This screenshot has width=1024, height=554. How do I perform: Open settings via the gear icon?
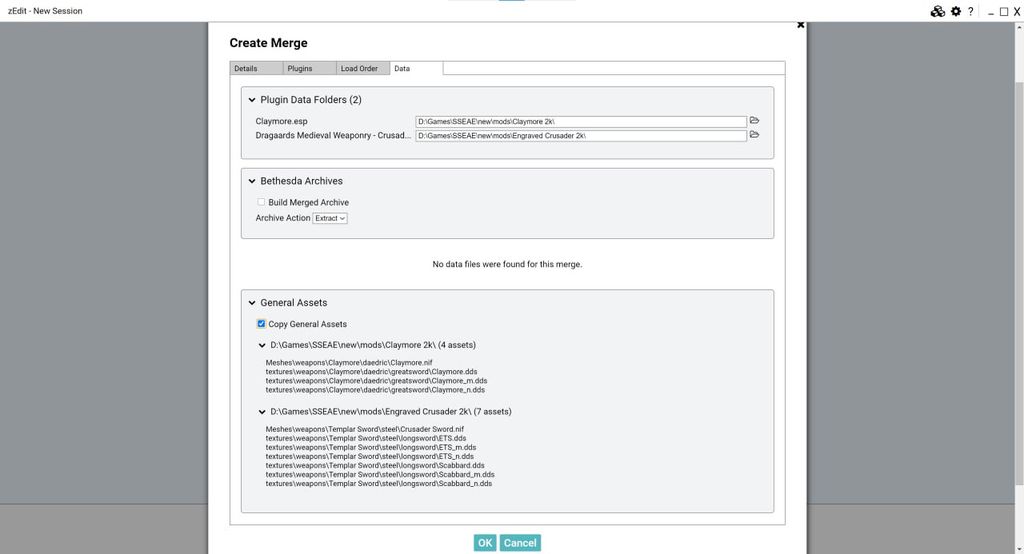tap(956, 11)
